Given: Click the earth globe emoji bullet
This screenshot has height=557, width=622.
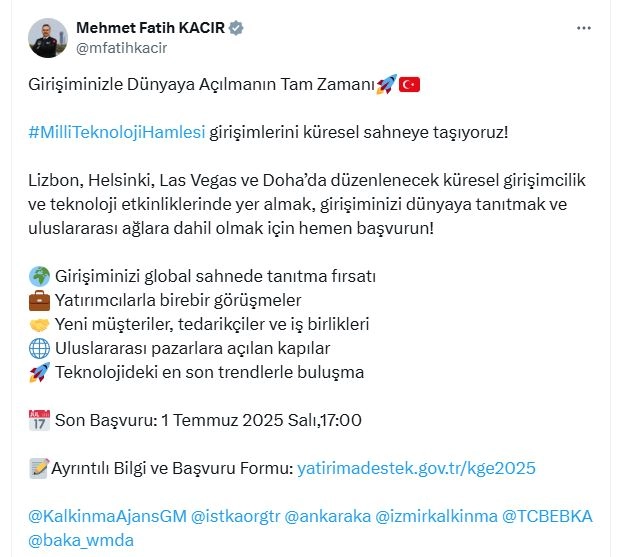Looking at the screenshot, I should tap(39, 275).
